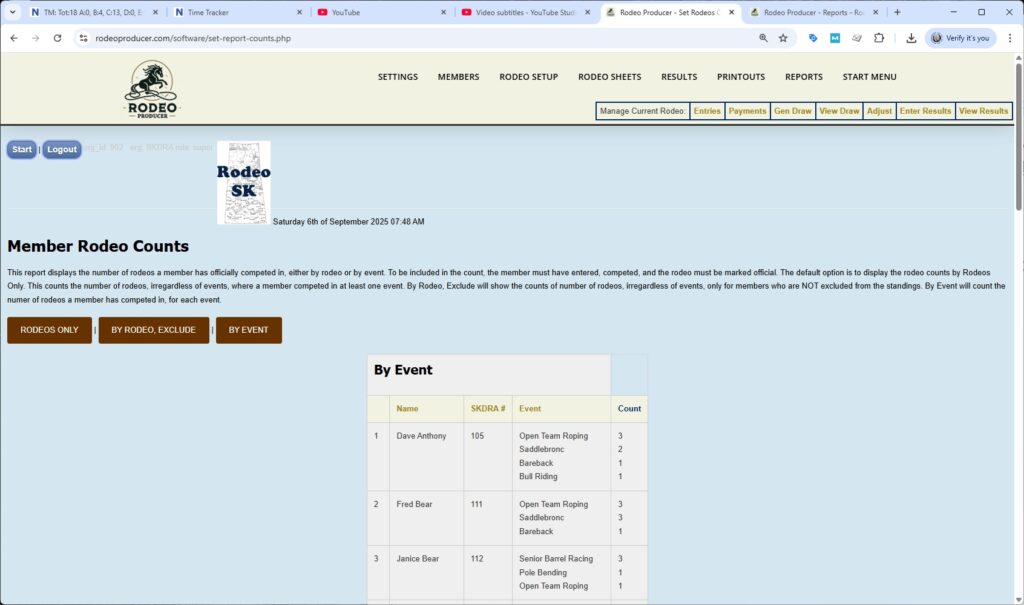This screenshot has height=605, width=1024.
Task: Select Payments in the rodeo toolbar
Action: pos(747,111)
